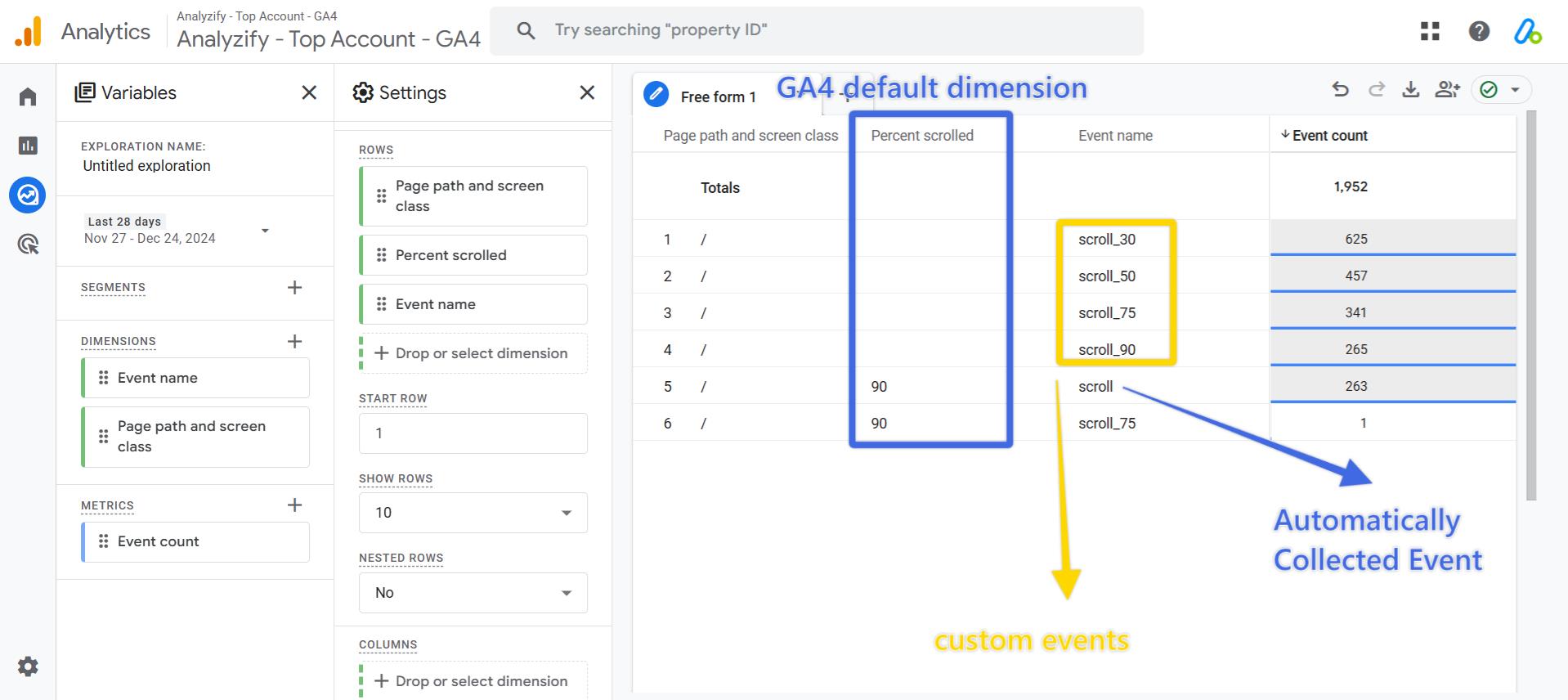
Task: Click the 1,952 totals value
Action: [x=1351, y=186]
